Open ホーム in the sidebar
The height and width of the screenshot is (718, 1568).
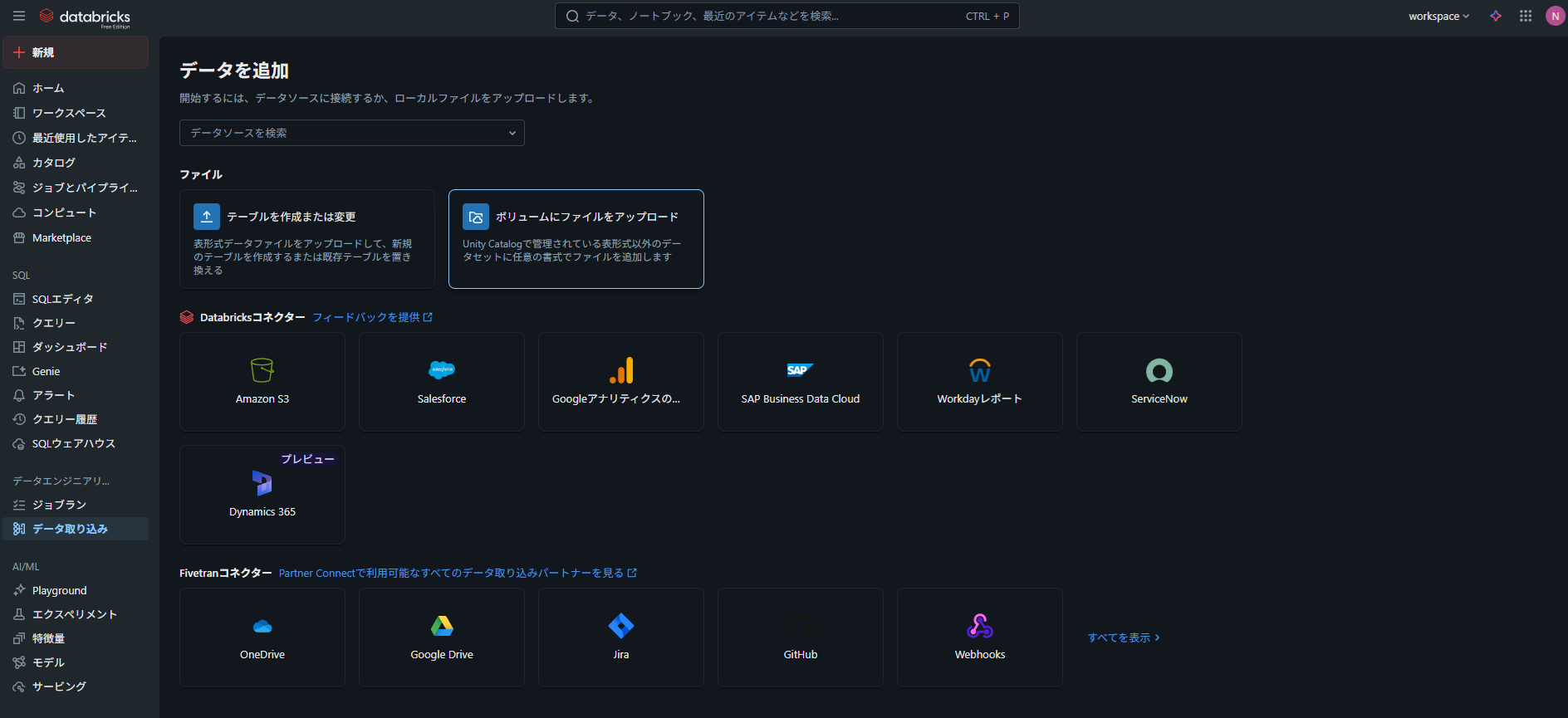(76, 88)
